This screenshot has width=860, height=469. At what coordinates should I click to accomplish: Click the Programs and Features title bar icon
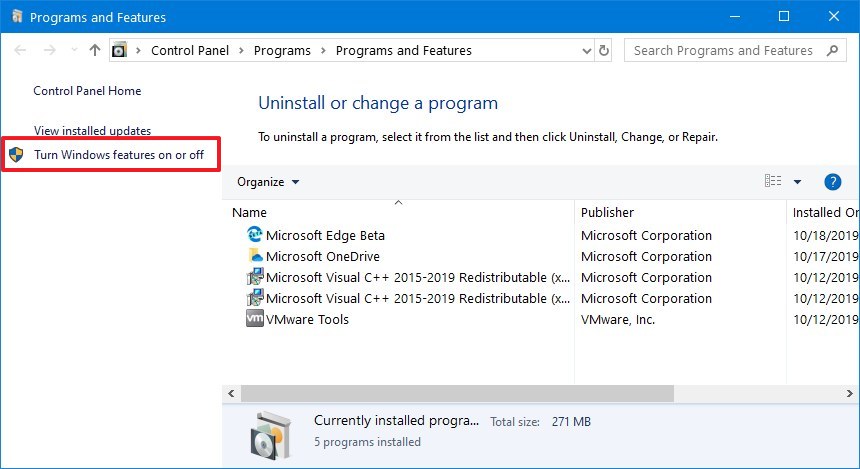point(17,16)
